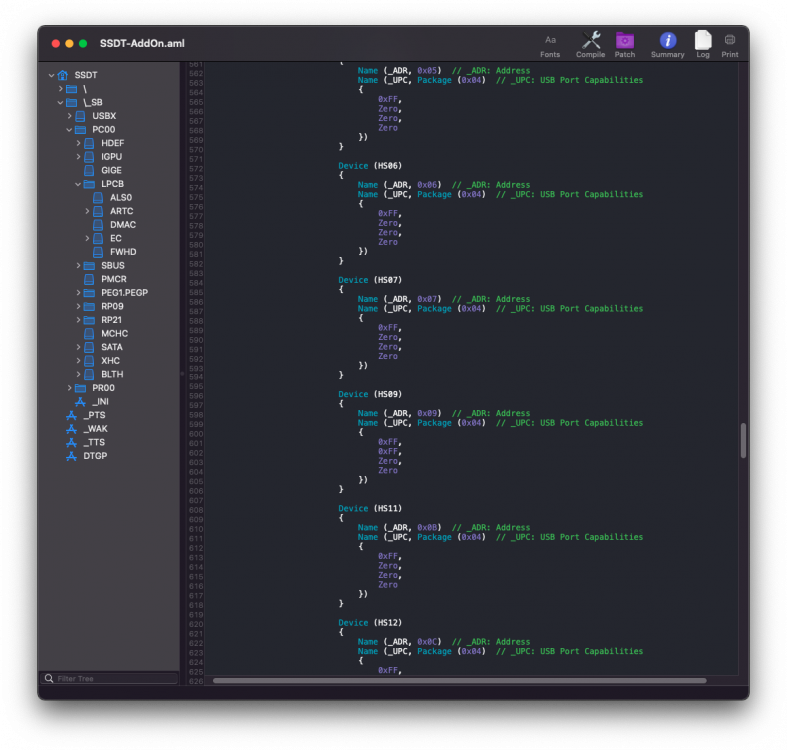Click the Compile tool icon

591,40
